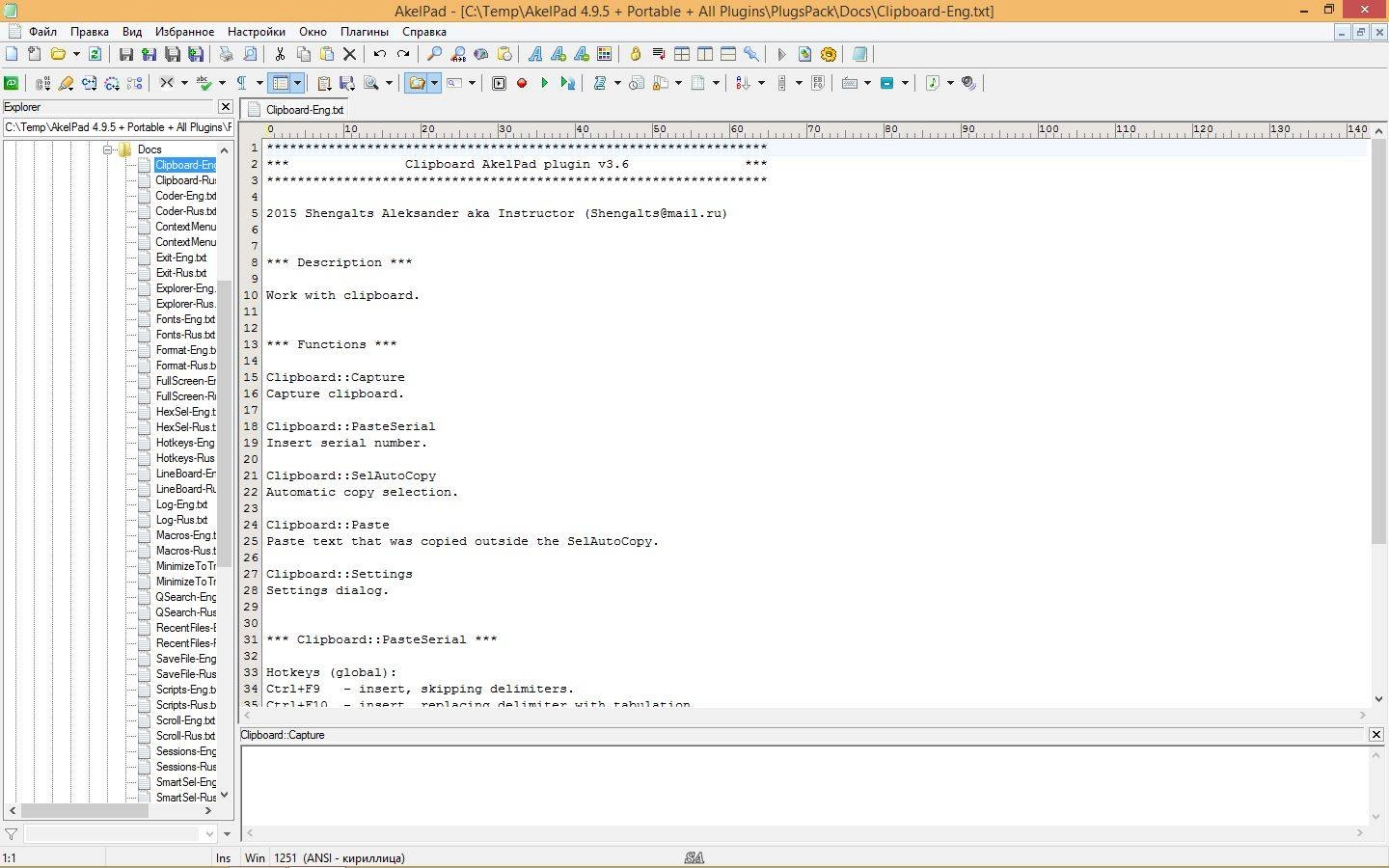This screenshot has width=1389, height=868.
Task: Click the Font italic A icon
Action: [535, 54]
